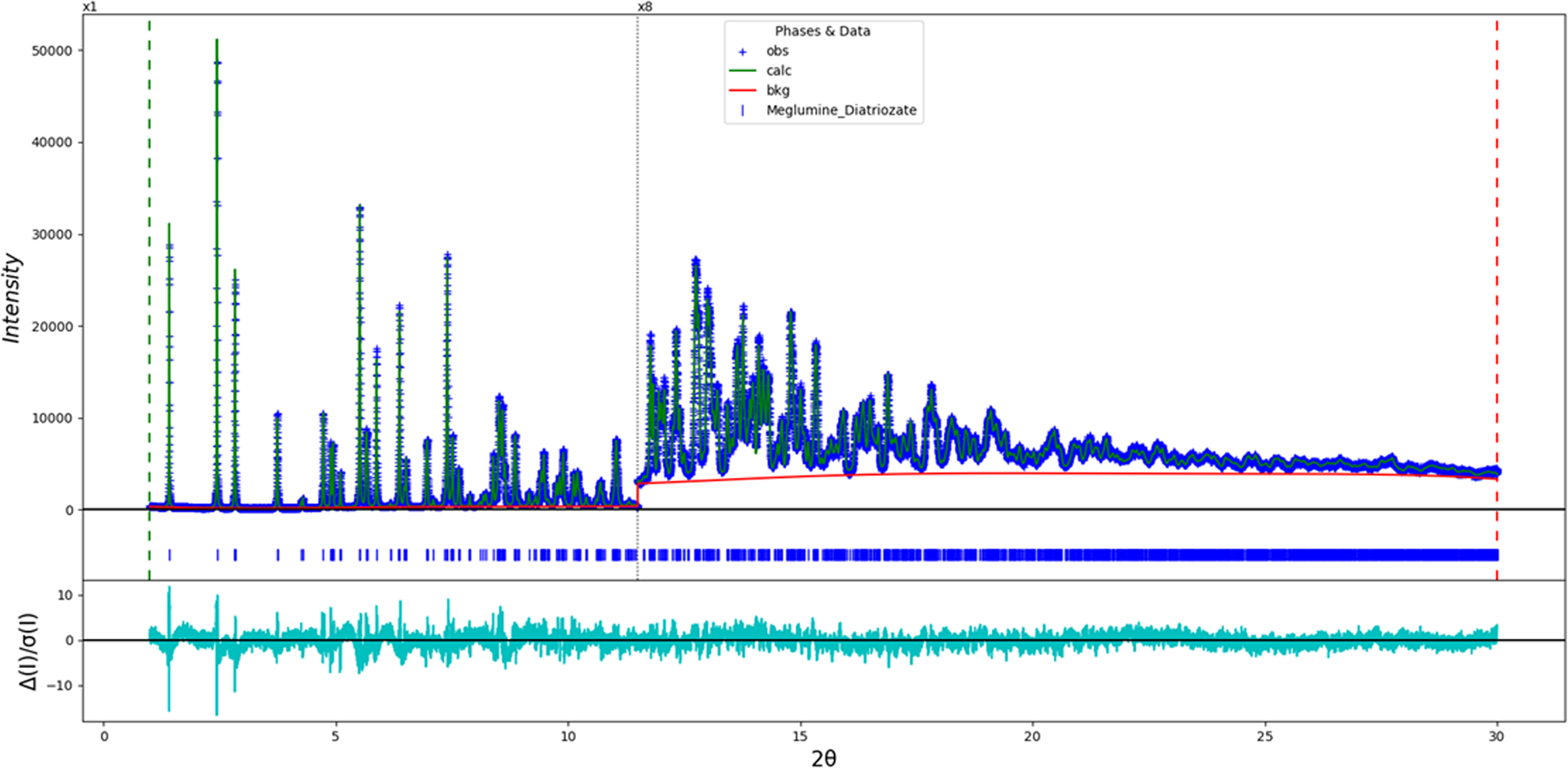Click the x-axis tick label 25

click(x=1264, y=737)
